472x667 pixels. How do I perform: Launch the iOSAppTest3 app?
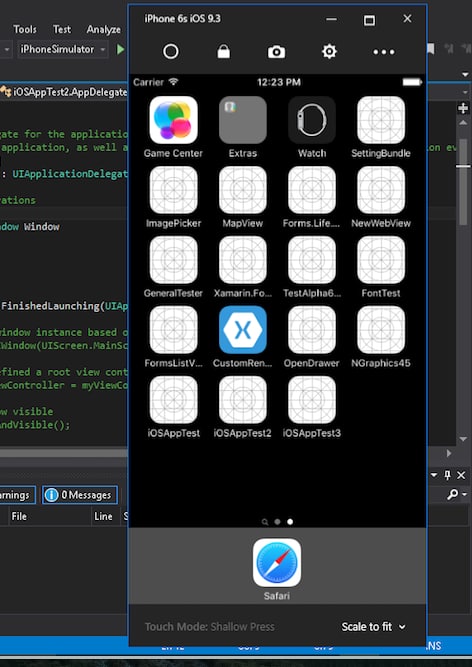312,400
